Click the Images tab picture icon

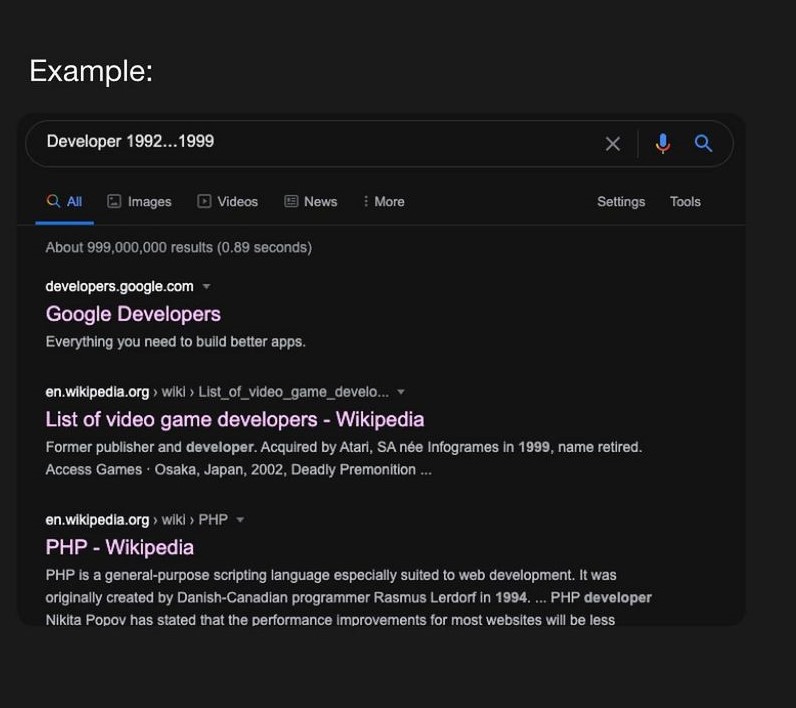pyautogui.click(x=114, y=201)
